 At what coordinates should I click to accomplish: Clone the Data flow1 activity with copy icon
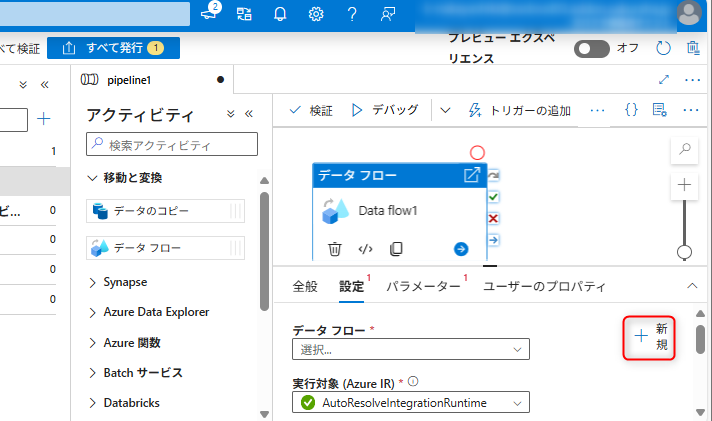coord(396,249)
